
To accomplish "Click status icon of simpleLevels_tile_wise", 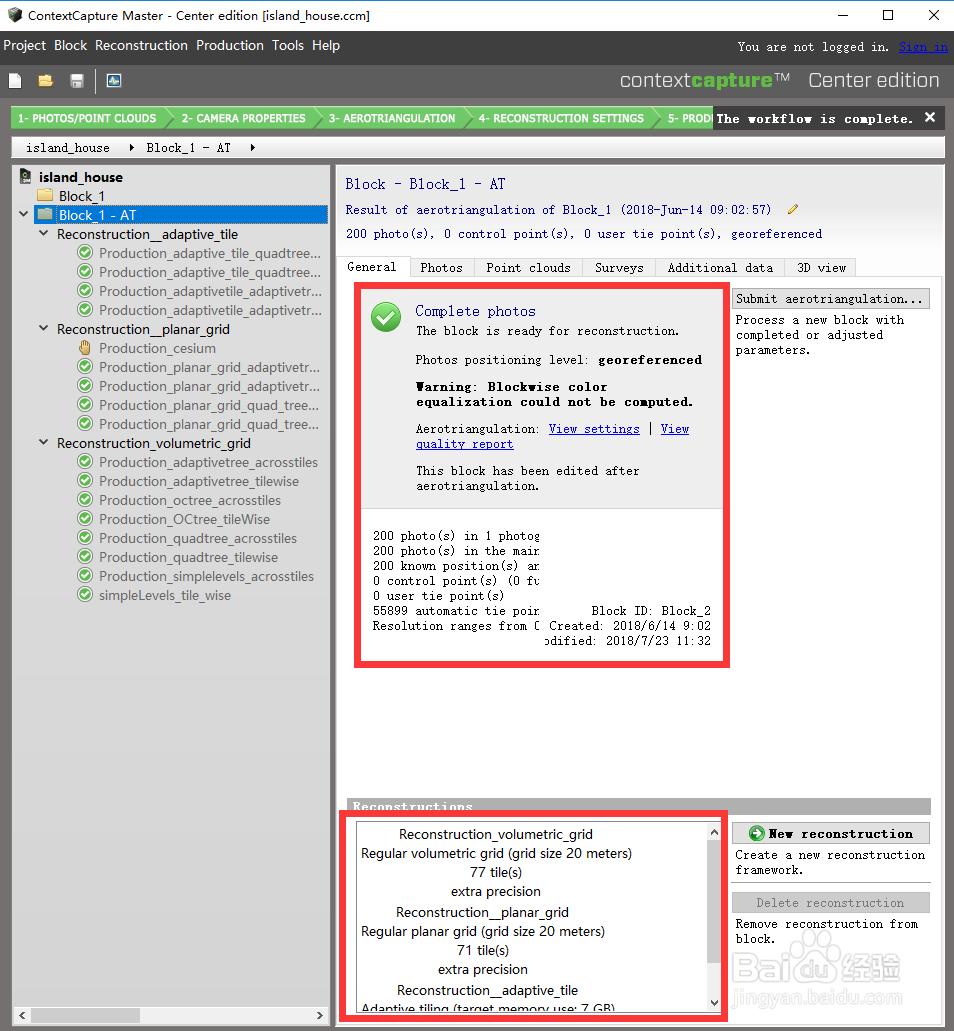I will 85,595.
